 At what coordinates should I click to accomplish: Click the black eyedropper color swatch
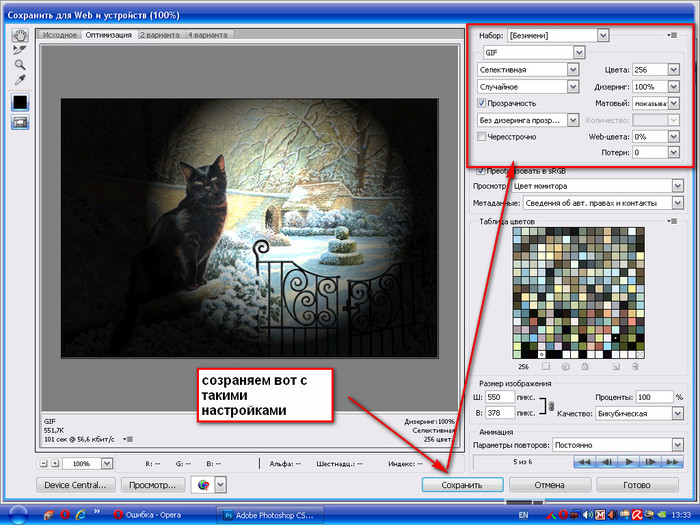tap(20, 102)
